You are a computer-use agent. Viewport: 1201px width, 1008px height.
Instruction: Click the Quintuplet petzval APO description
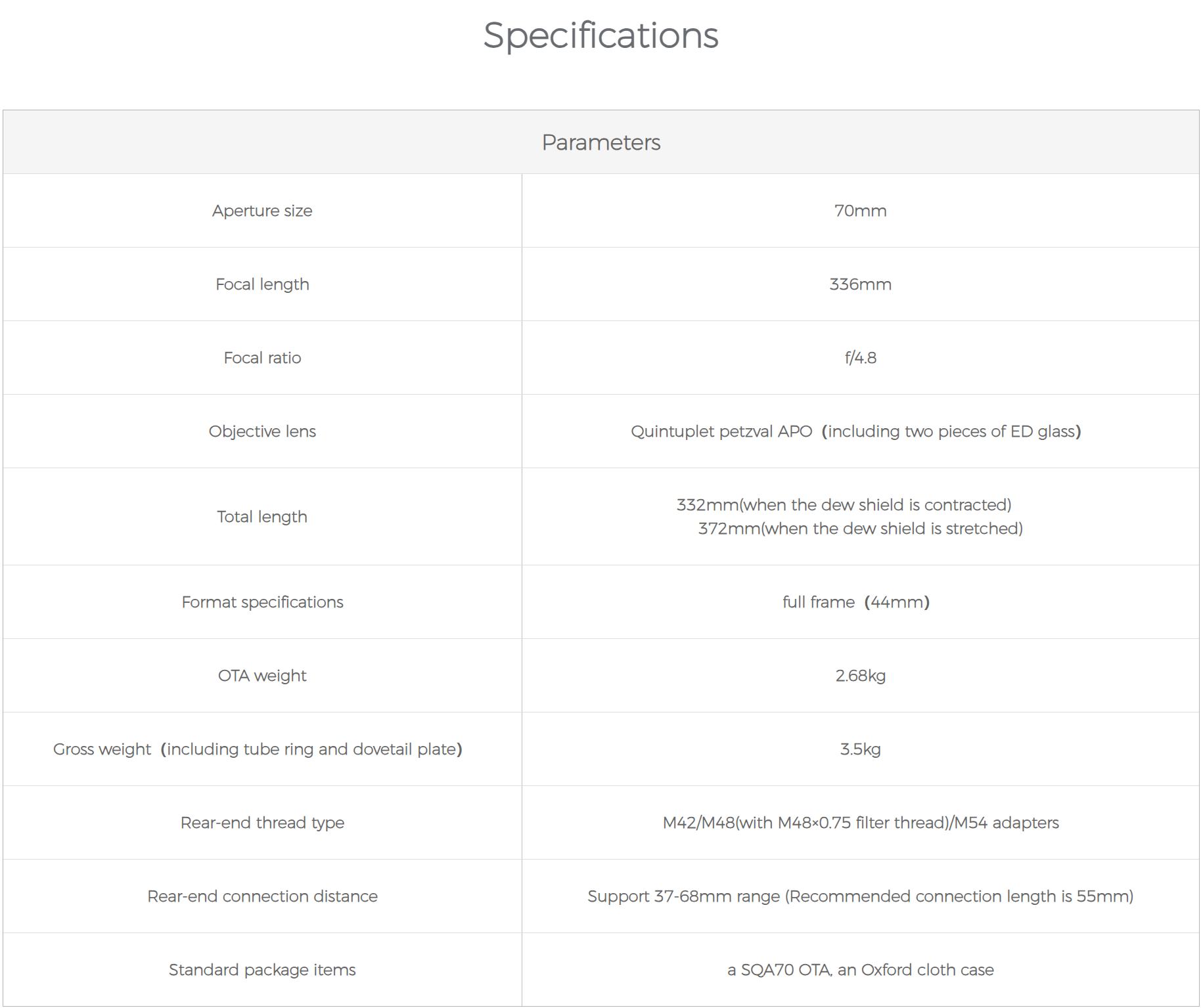[x=855, y=431]
